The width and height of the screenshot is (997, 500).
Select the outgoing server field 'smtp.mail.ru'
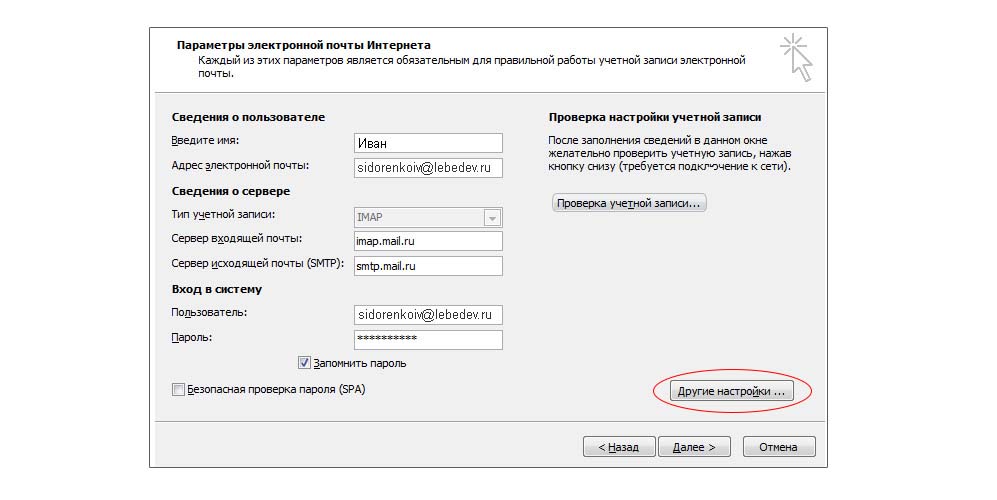[x=428, y=266]
